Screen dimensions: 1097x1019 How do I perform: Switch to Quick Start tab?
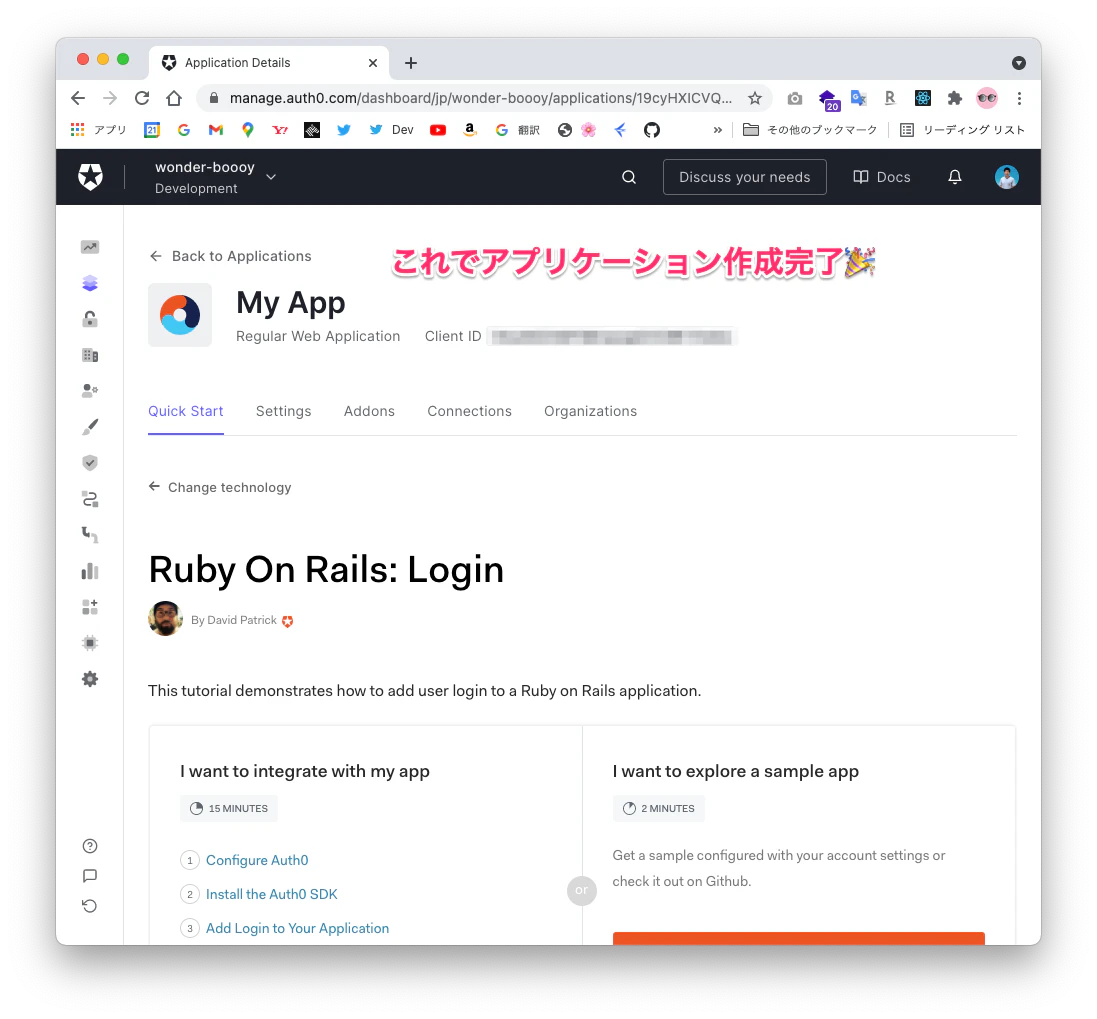click(186, 411)
